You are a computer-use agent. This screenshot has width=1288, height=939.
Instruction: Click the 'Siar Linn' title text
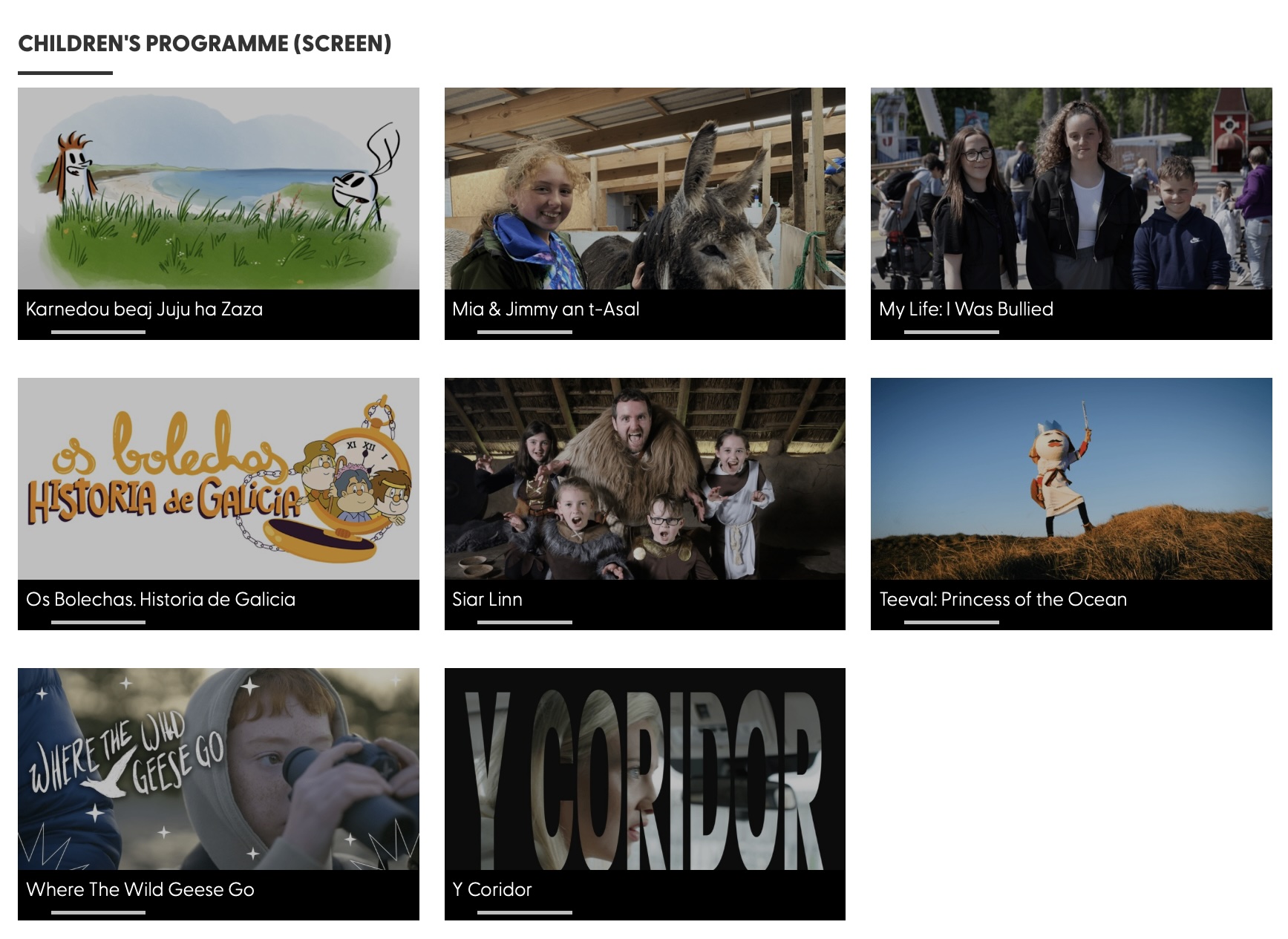coord(487,599)
